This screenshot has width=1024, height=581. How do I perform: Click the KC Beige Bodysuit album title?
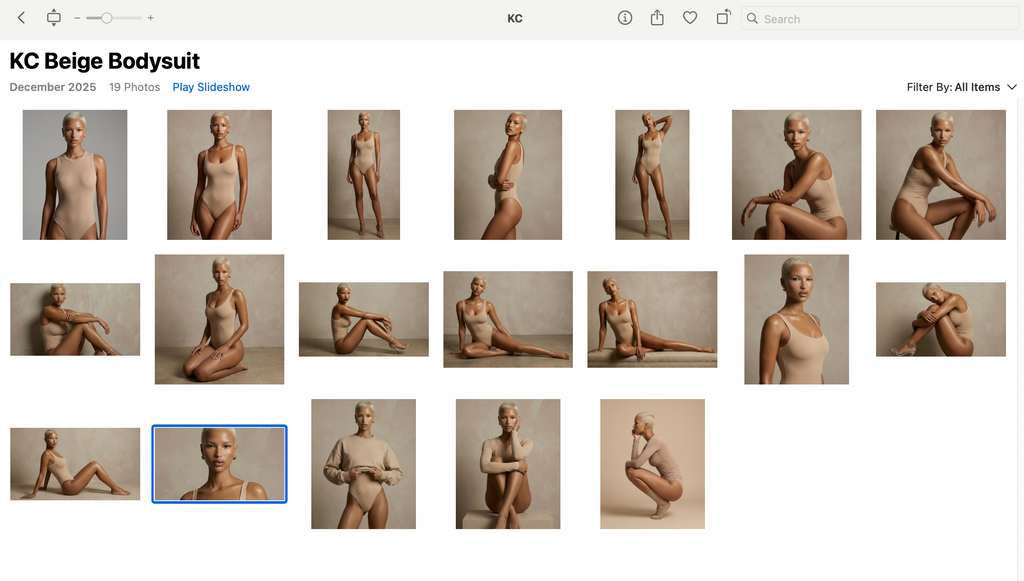click(x=104, y=61)
